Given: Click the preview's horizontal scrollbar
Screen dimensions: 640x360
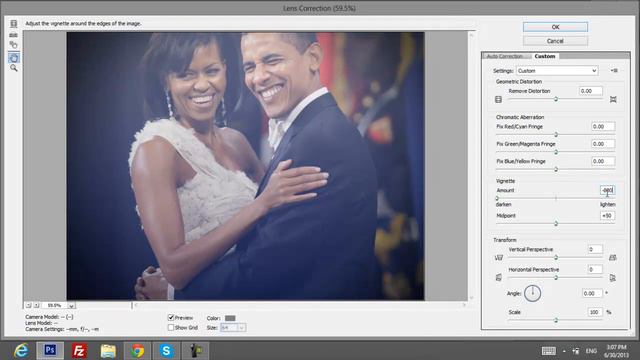Looking at the screenshot, I should tap(299, 304).
